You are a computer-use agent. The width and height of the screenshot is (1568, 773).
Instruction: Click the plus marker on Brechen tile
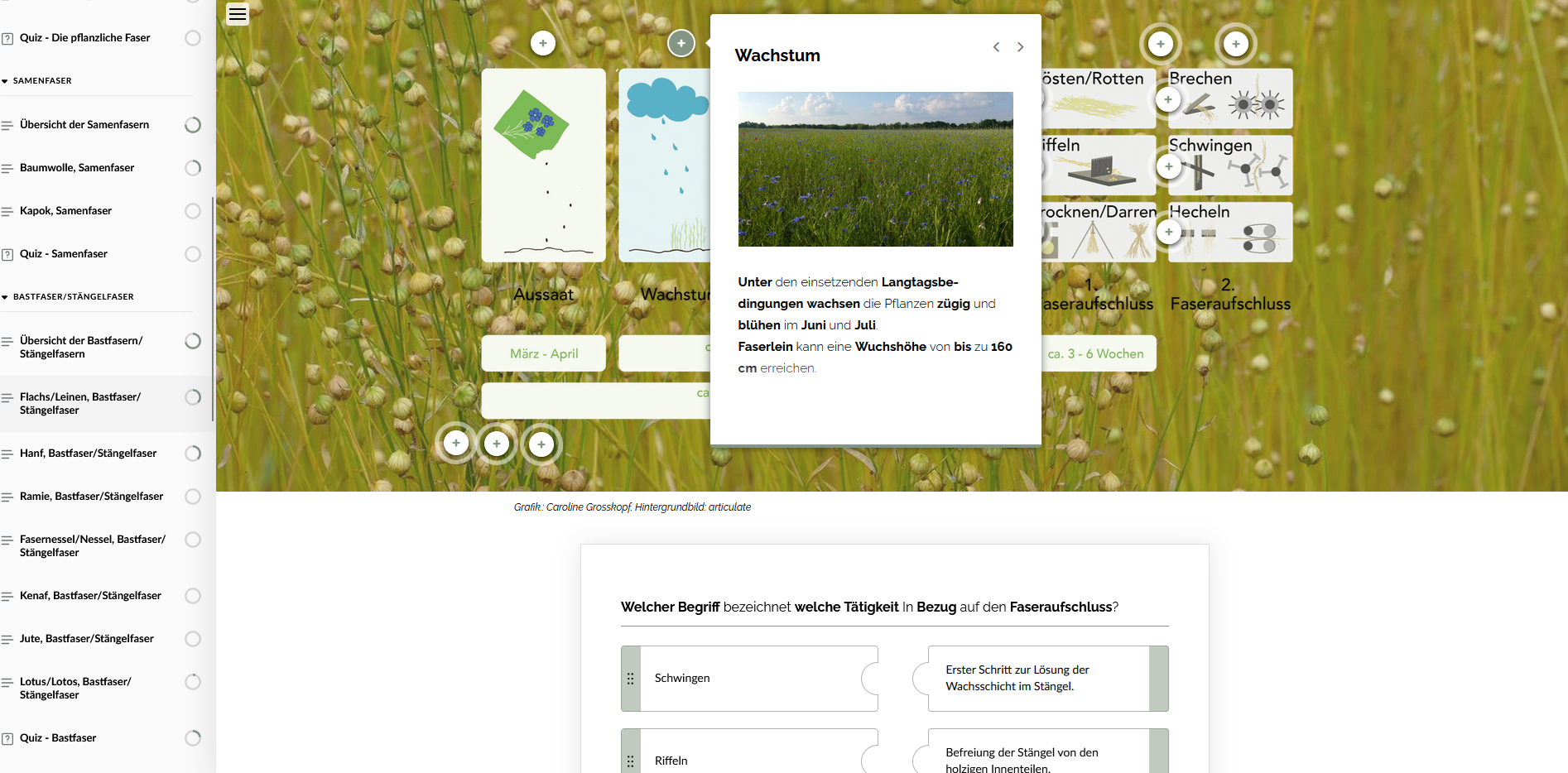point(1168,99)
